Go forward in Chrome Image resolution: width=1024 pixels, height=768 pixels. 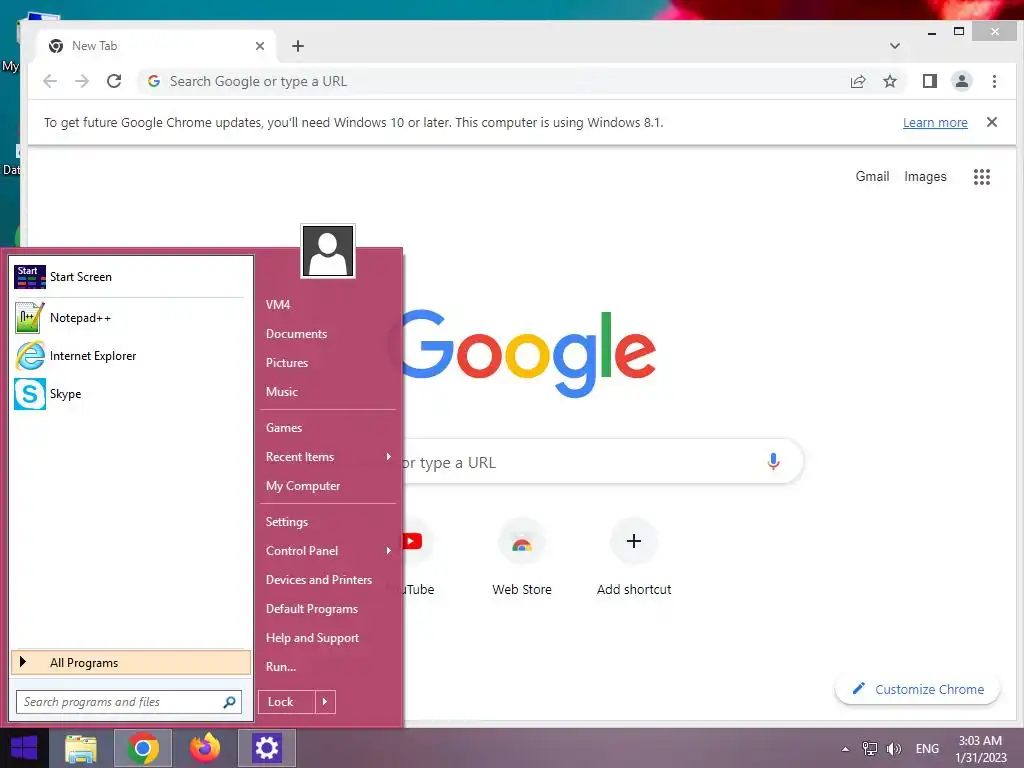pos(82,81)
